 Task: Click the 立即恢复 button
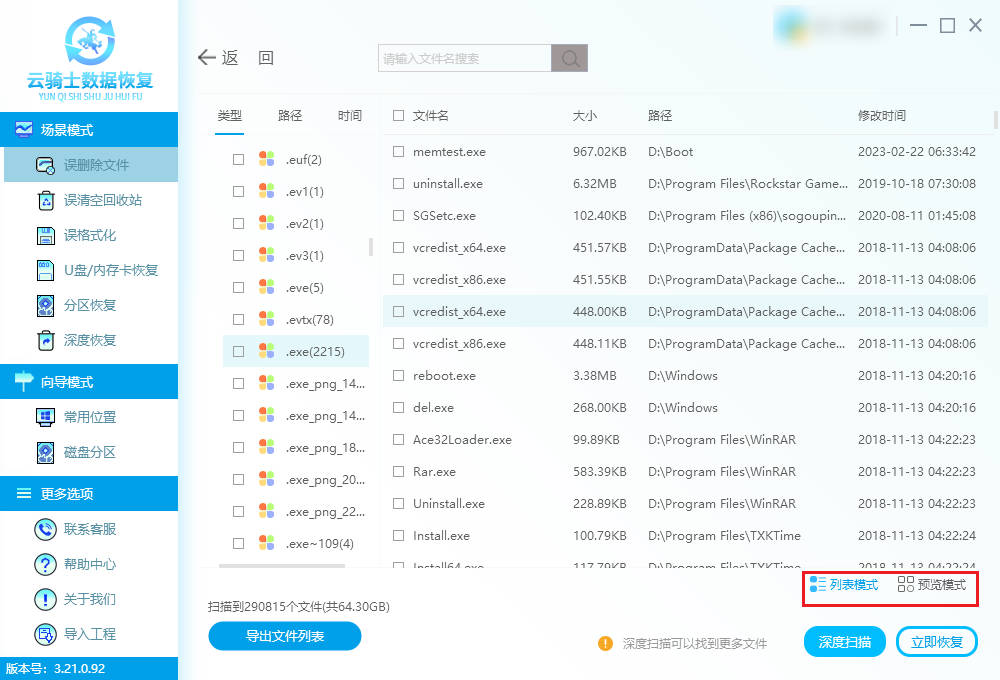pos(937,642)
